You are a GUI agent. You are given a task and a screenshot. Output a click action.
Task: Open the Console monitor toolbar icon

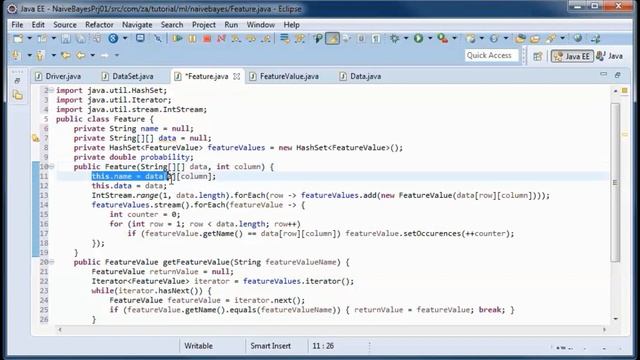point(140,39)
